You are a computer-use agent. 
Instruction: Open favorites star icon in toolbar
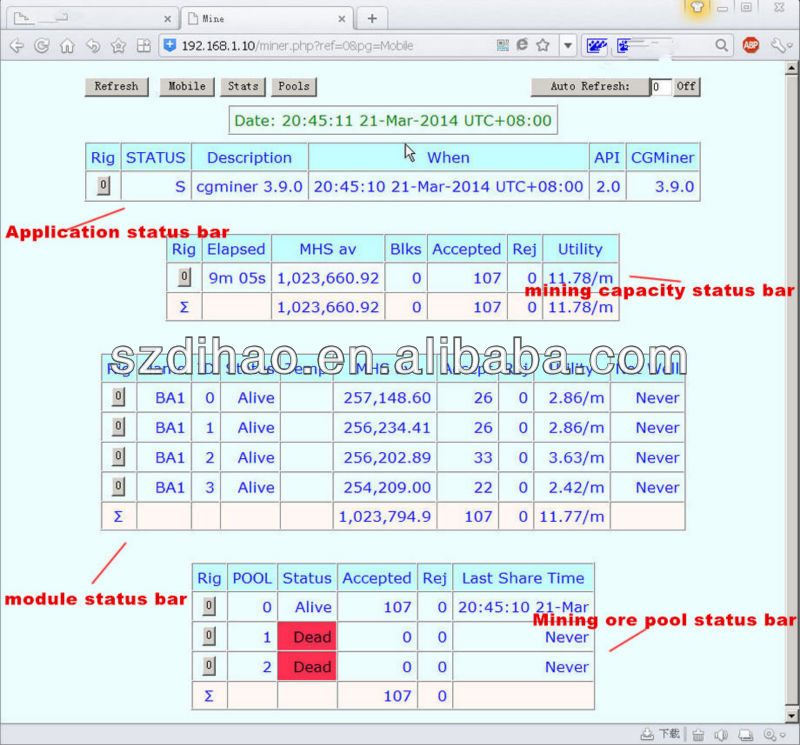click(118, 46)
